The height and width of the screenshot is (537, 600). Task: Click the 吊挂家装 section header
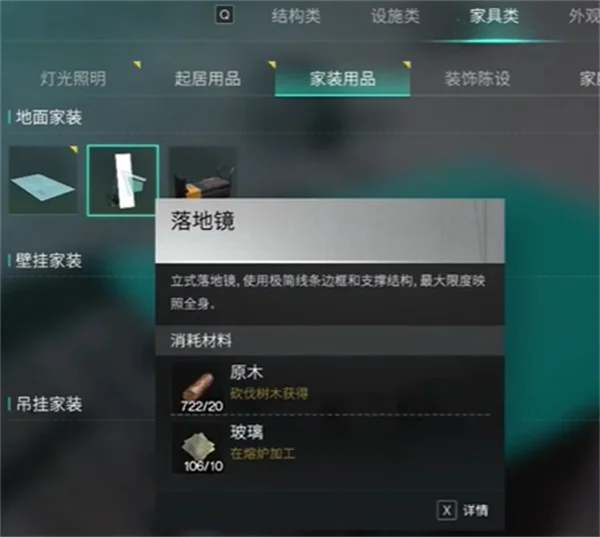(x=49, y=404)
